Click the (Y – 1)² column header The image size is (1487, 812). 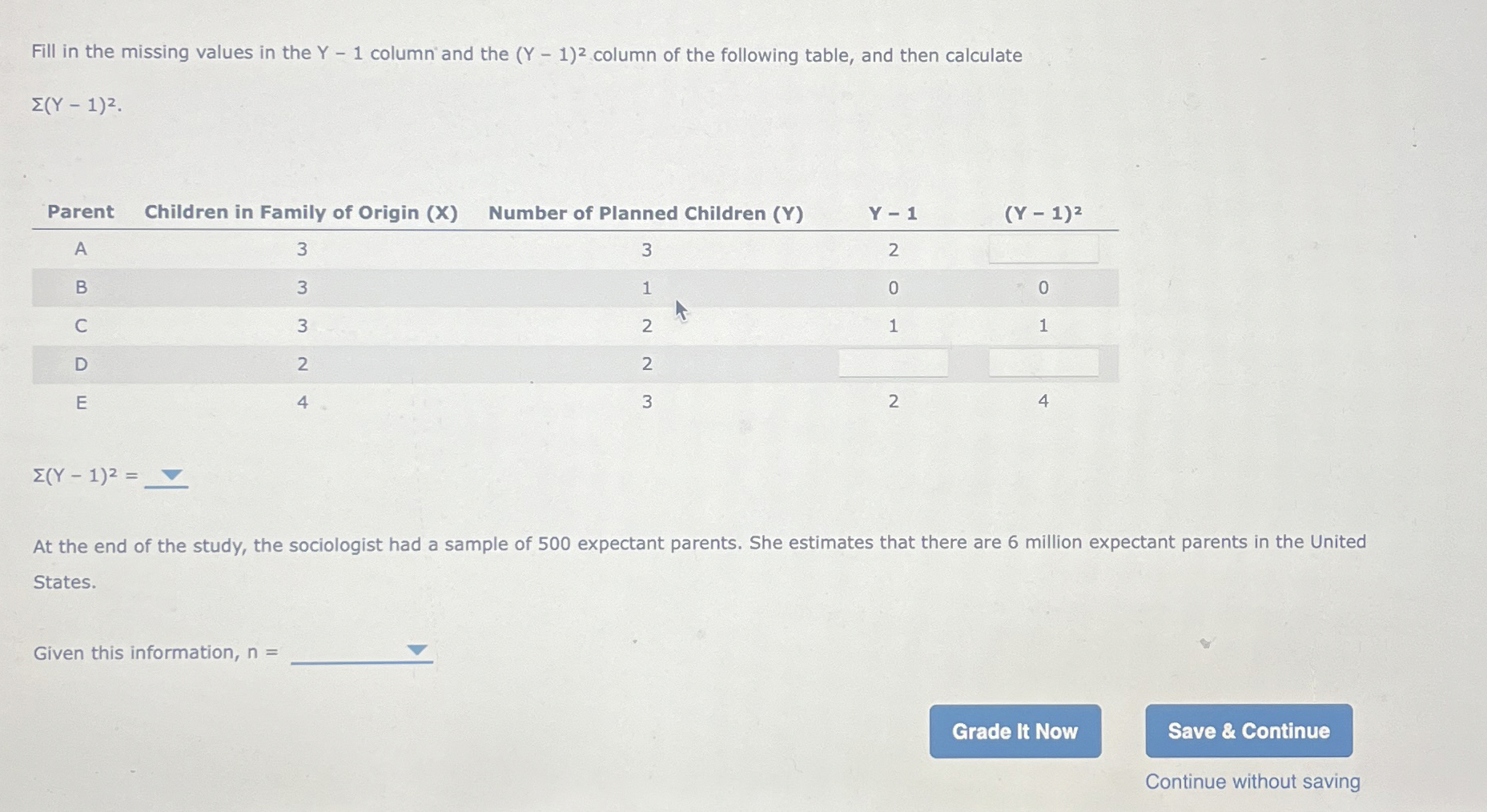[1043, 213]
